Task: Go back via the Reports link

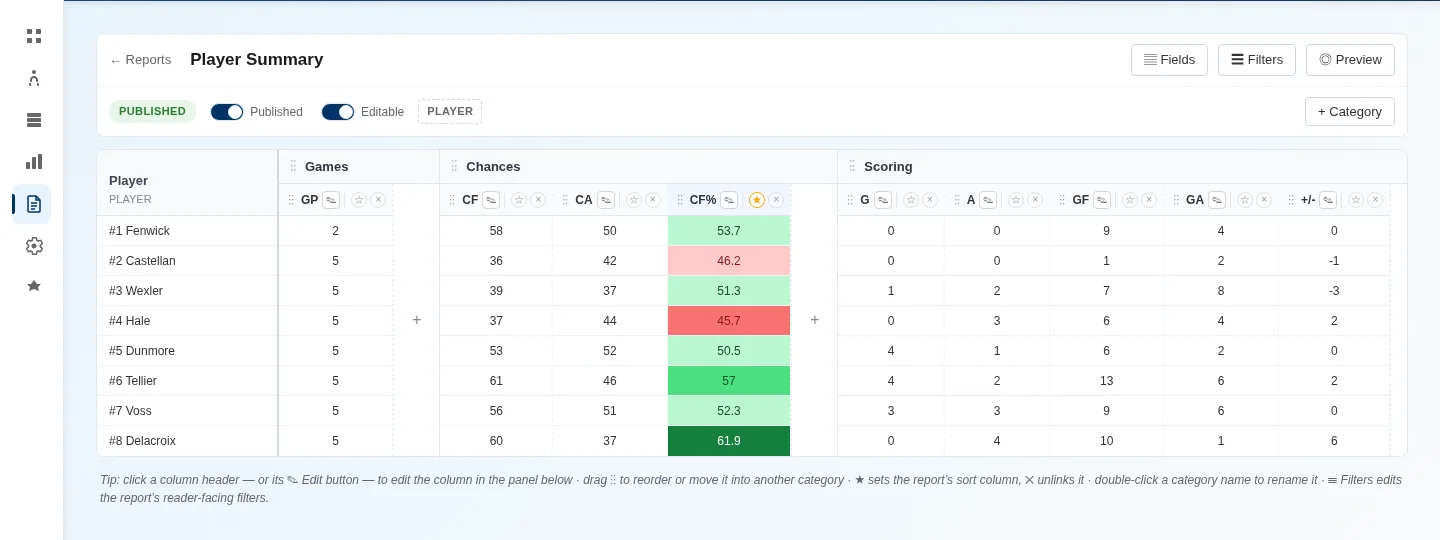Action: [140, 60]
